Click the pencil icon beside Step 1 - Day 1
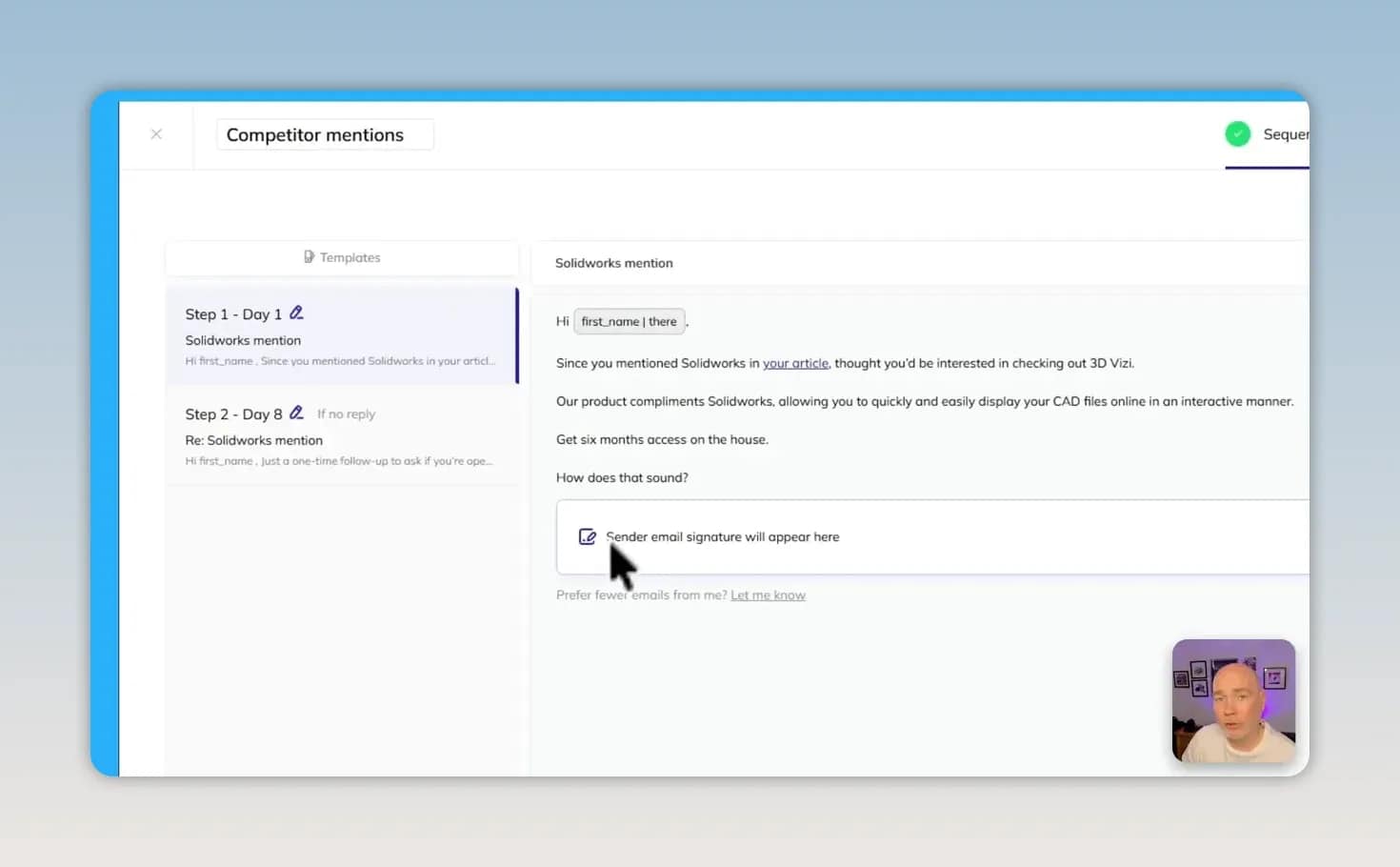 296,313
